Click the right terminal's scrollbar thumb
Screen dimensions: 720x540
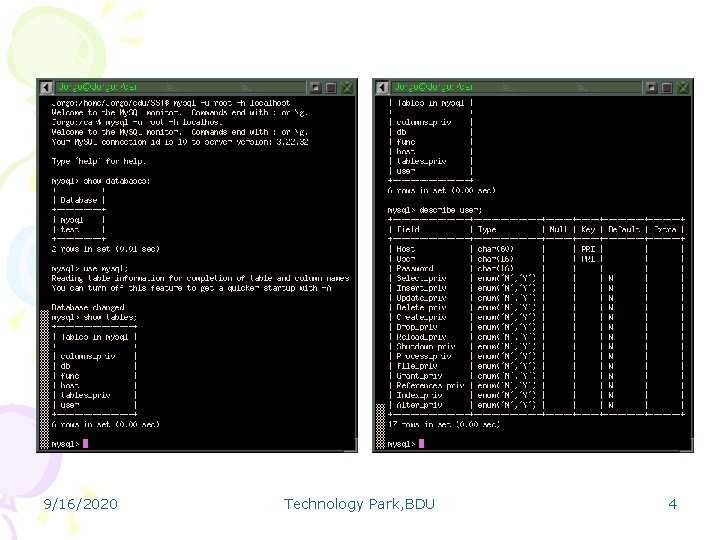(x=380, y=426)
